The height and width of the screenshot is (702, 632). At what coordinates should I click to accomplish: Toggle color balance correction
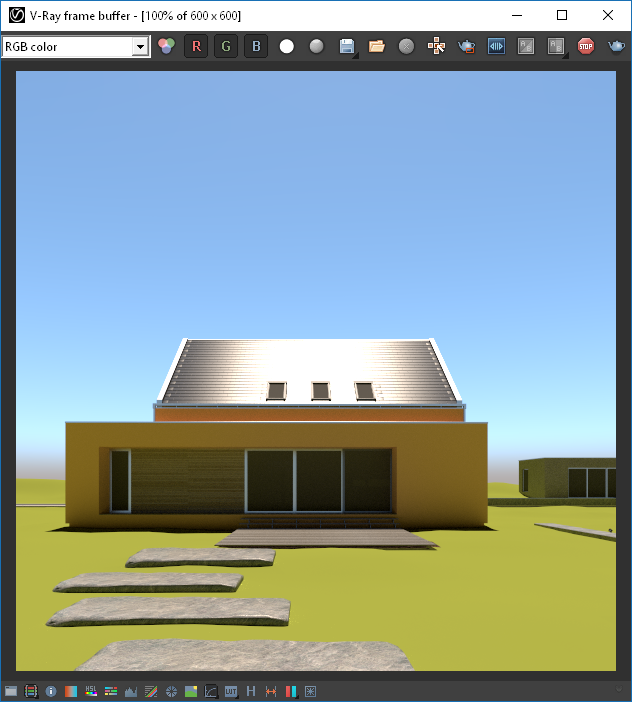point(111,691)
